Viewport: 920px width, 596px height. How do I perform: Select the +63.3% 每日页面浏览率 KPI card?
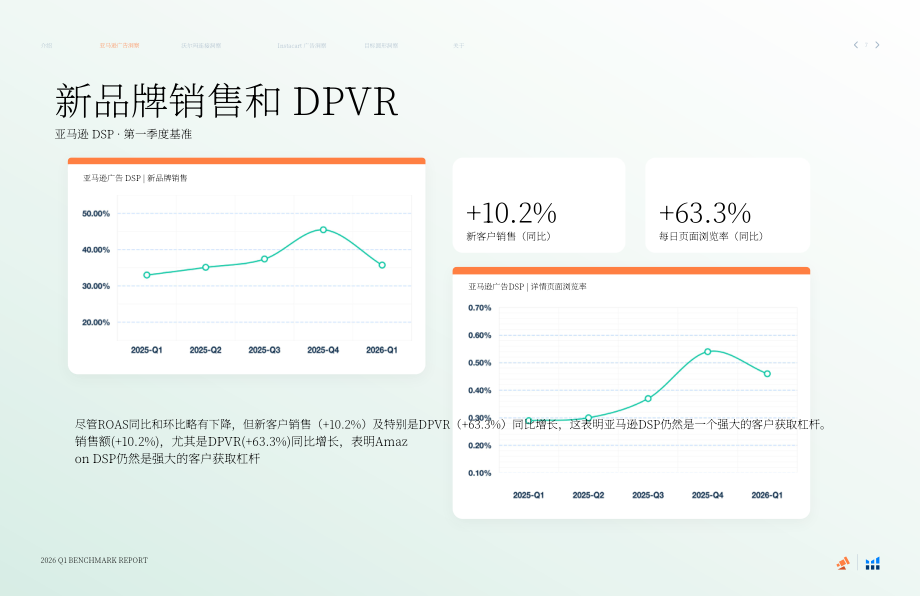[728, 205]
